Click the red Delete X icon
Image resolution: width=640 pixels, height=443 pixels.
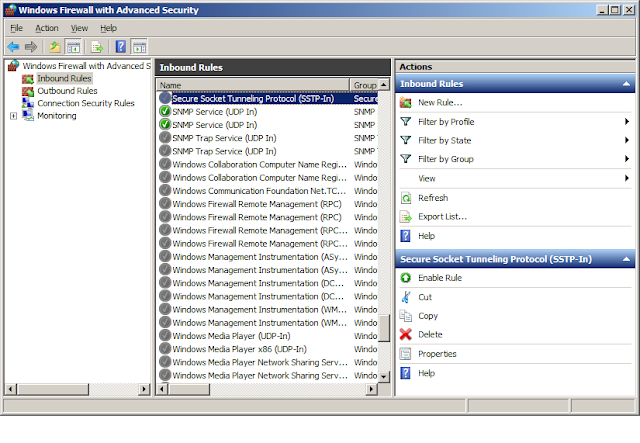pyautogui.click(x=406, y=334)
